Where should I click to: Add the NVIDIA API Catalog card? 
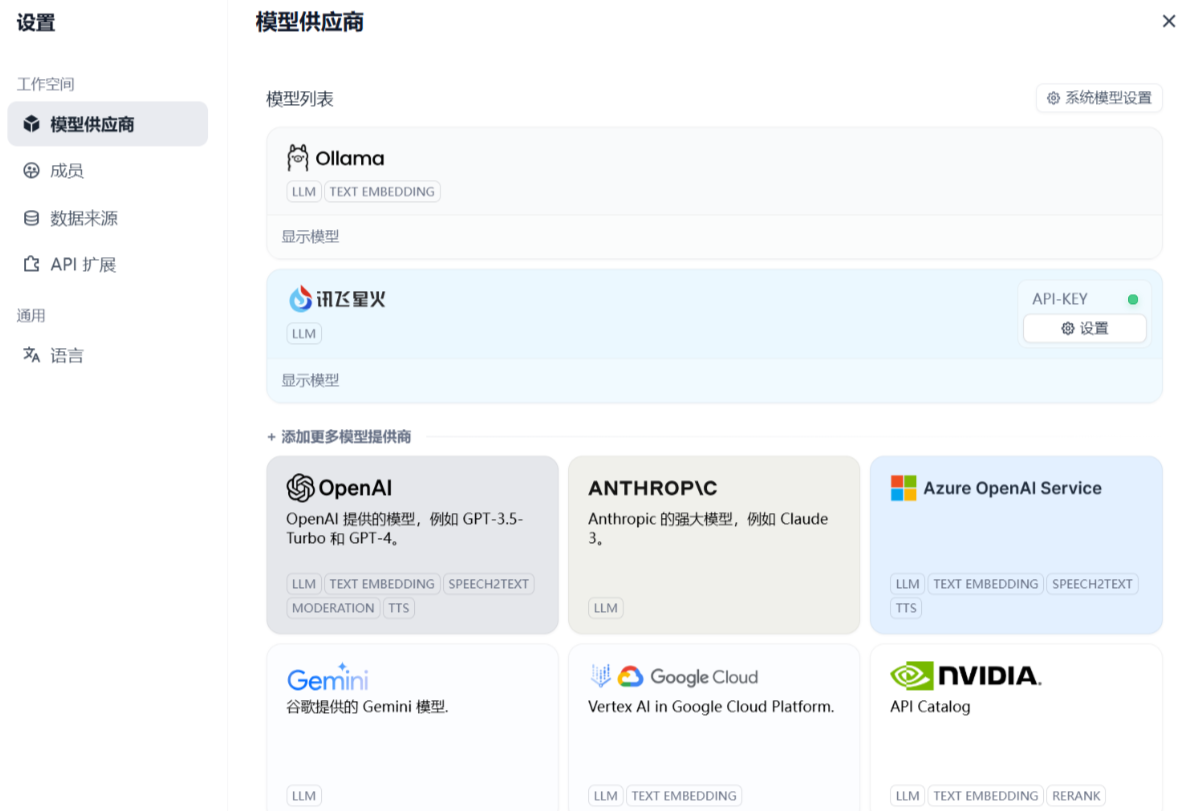(1016, 728)
